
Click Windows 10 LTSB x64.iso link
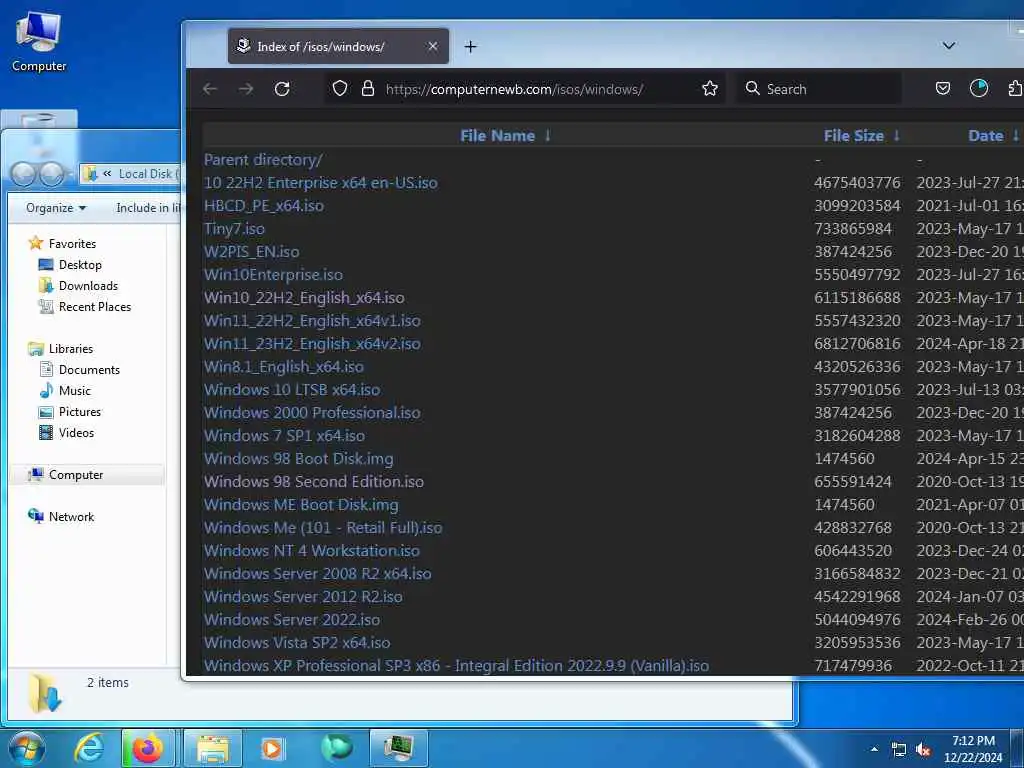[292, 390]
